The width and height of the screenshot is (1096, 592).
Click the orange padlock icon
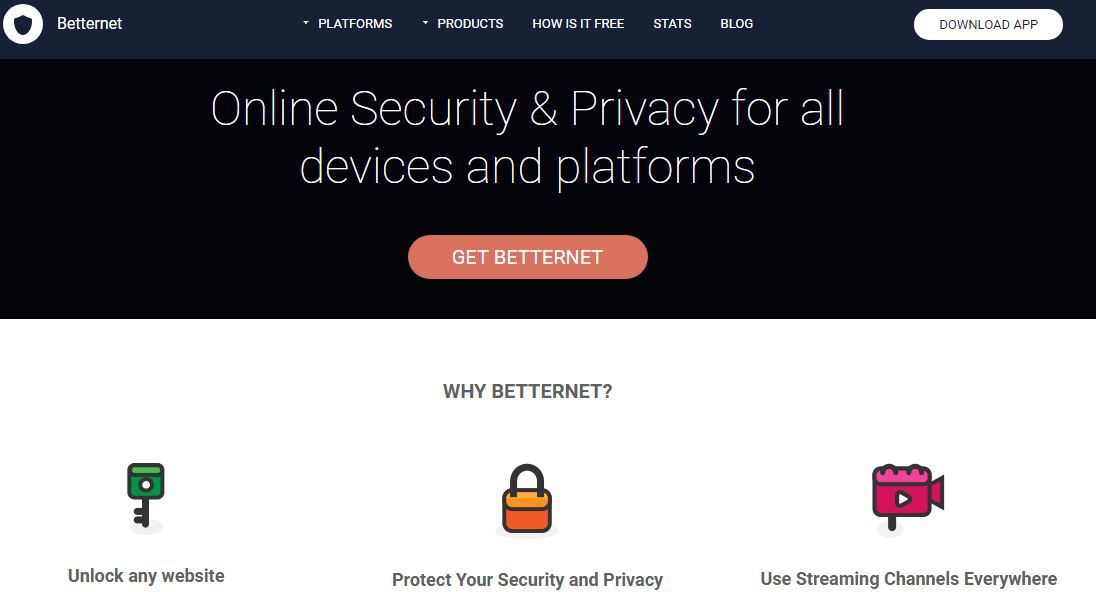(526, 498)
